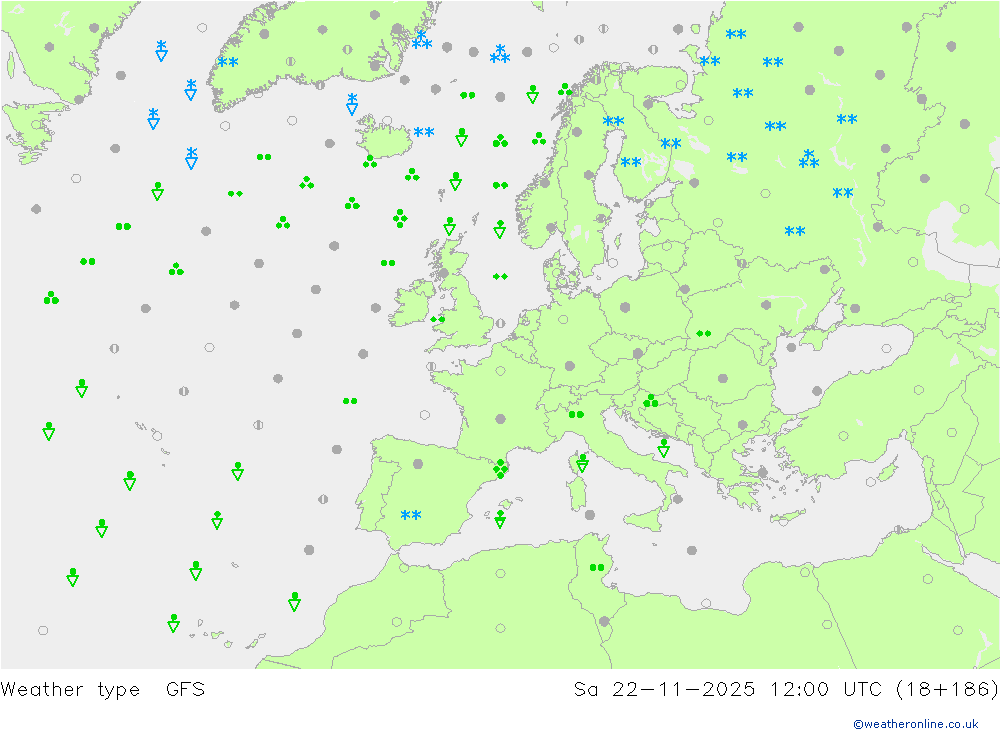Click the rain dots over northern Italy
The width and height of the screenshot is (1000, 733).
[576, 415]
